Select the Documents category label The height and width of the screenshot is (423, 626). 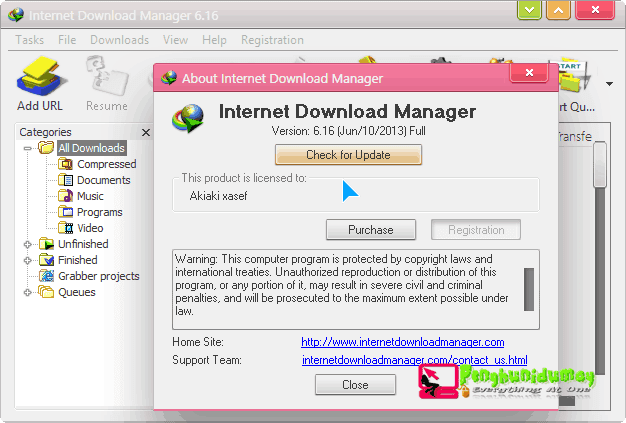coord(104,180)
